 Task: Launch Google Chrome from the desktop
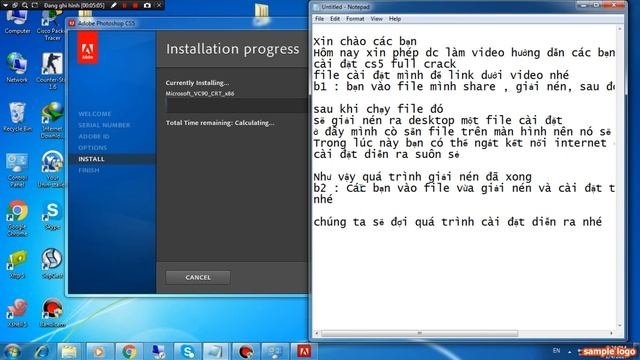(17, 218)
